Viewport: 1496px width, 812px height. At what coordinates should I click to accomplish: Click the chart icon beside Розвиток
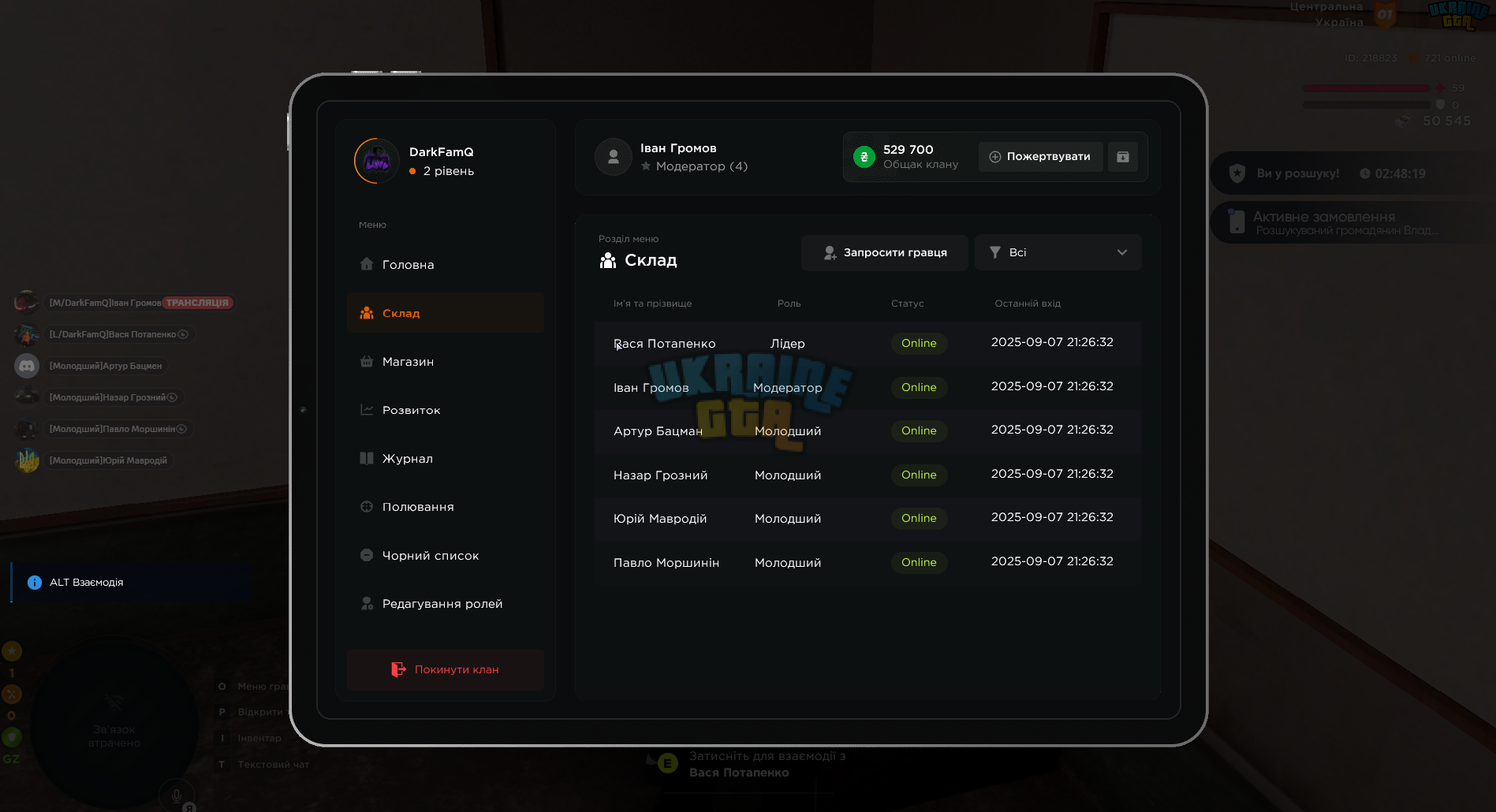click(x=367, y=409)
